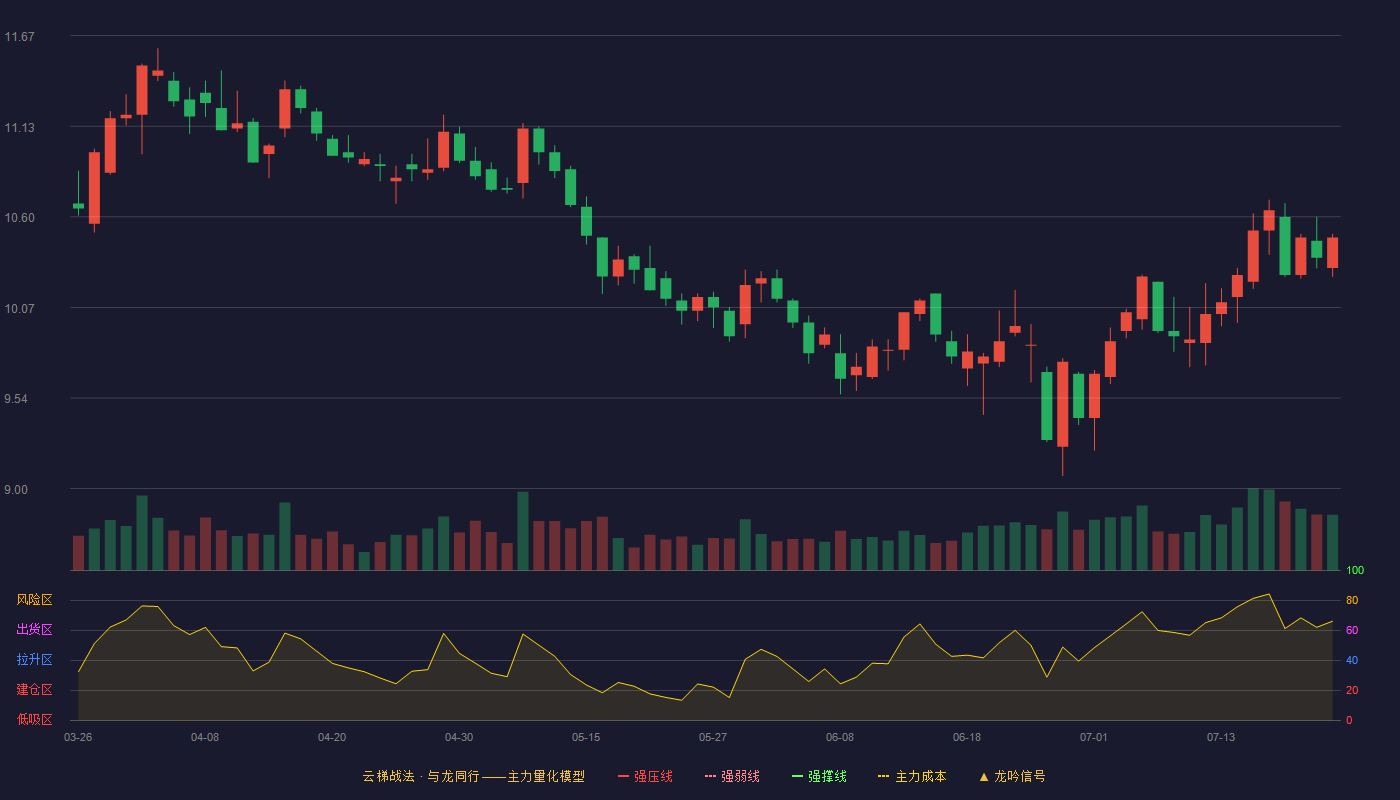Click the 低吸区 zone label

coord(34,719)
